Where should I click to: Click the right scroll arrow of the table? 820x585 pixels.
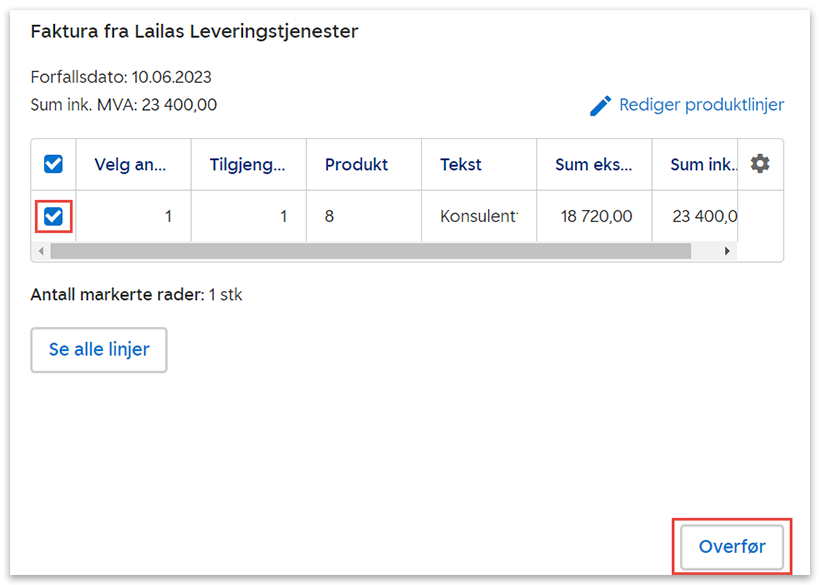click(728, 251)
